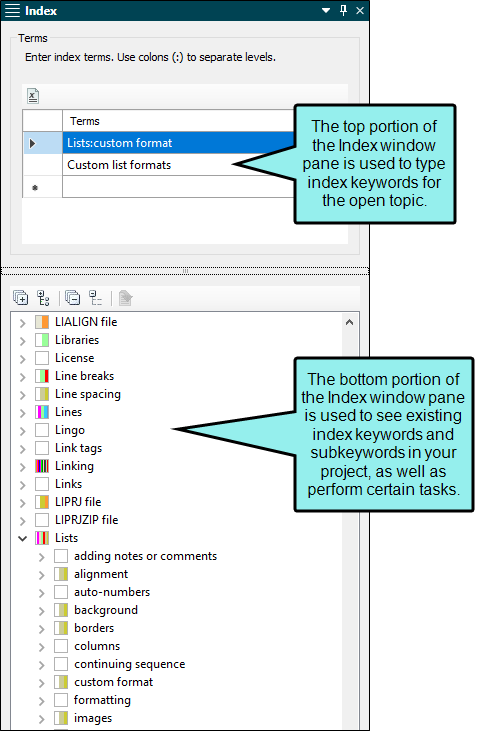This screenshot has width=483, height=731.
Task: Click the pin icon in Index title bar
Action: click(344, 10)
